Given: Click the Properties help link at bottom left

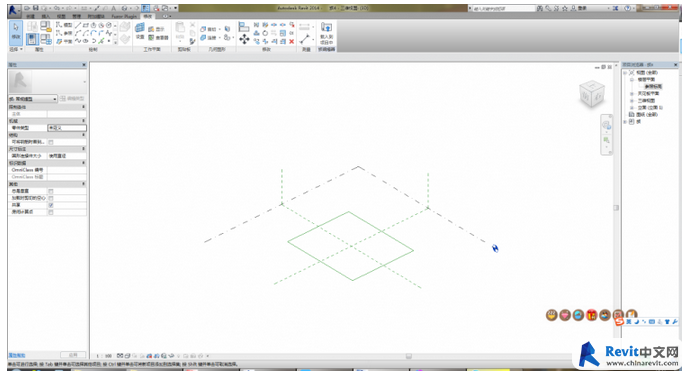Looking at the screenshot, I should coord(17,355).
